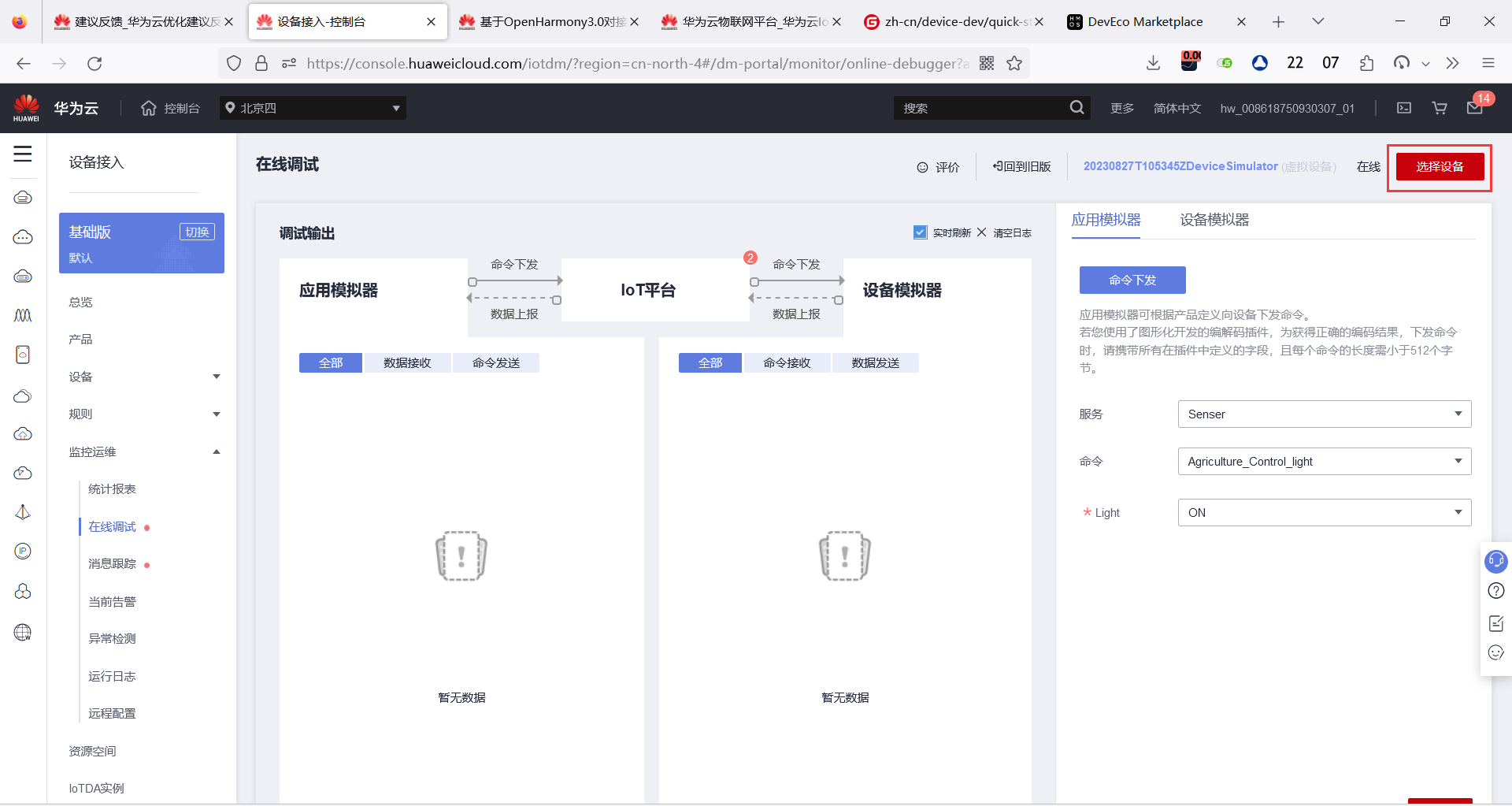Open the messages envelope showing 14 notifications
The image size is (1512, 806).
[1476, 108]
